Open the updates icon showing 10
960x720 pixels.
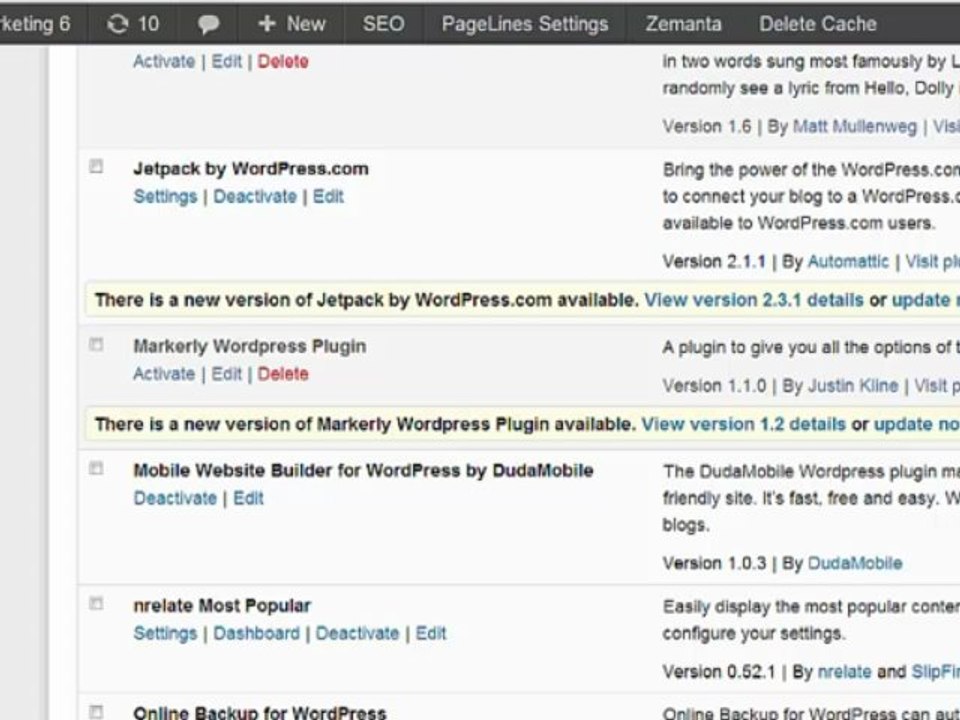133,24
